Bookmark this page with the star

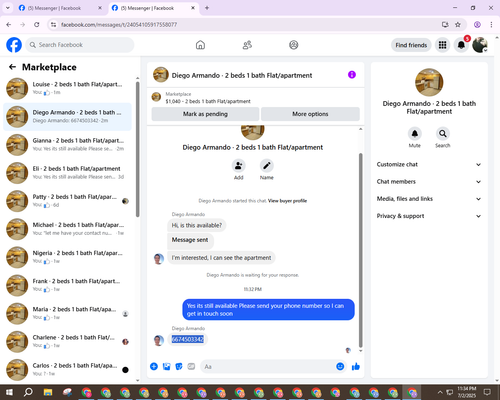[x=458, y=24]
